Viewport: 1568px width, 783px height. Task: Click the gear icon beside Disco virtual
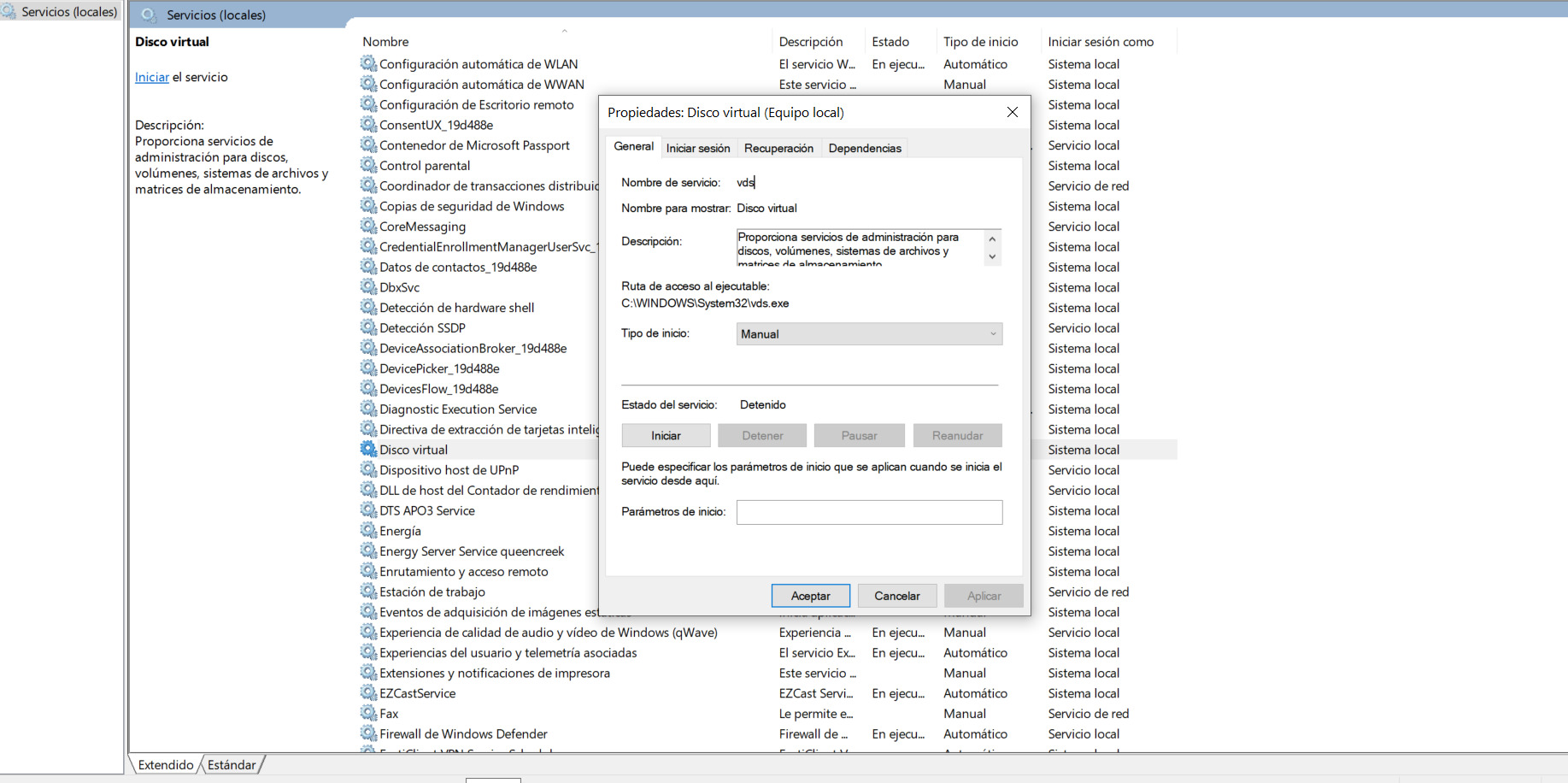coord(368,450)
